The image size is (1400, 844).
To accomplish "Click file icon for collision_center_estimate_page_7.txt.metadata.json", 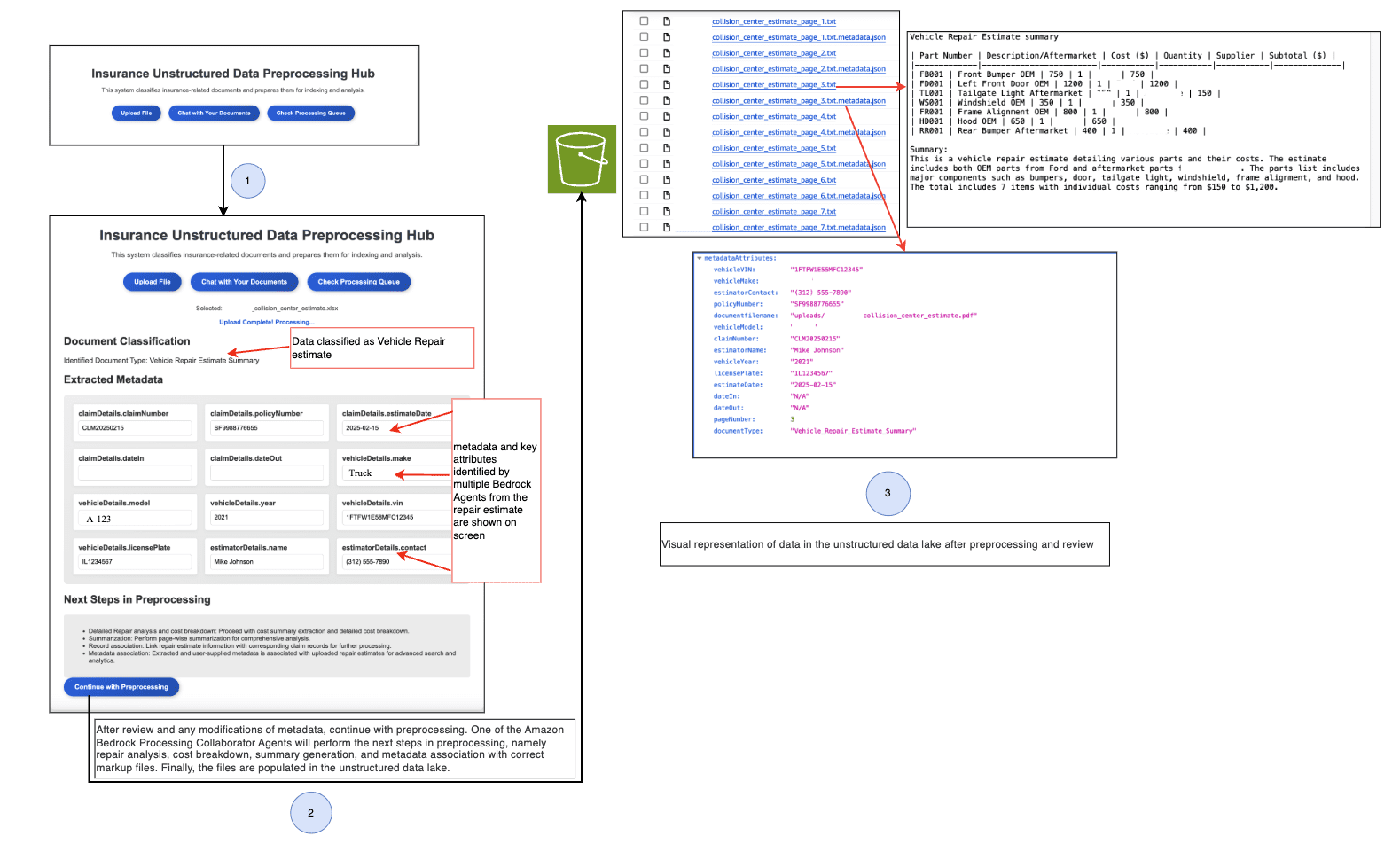I will pos(667,228).
